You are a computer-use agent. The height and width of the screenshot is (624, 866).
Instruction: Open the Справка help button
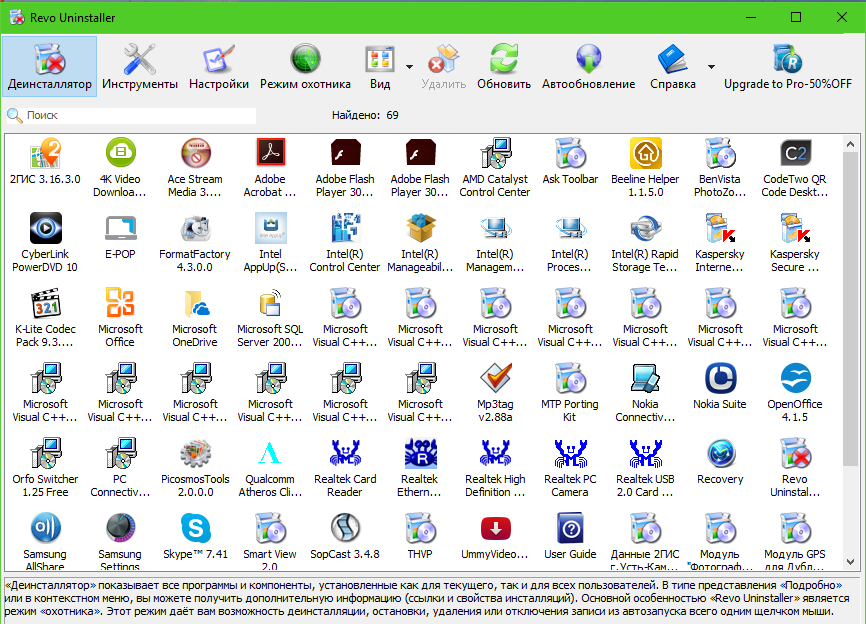pos(673,67)
